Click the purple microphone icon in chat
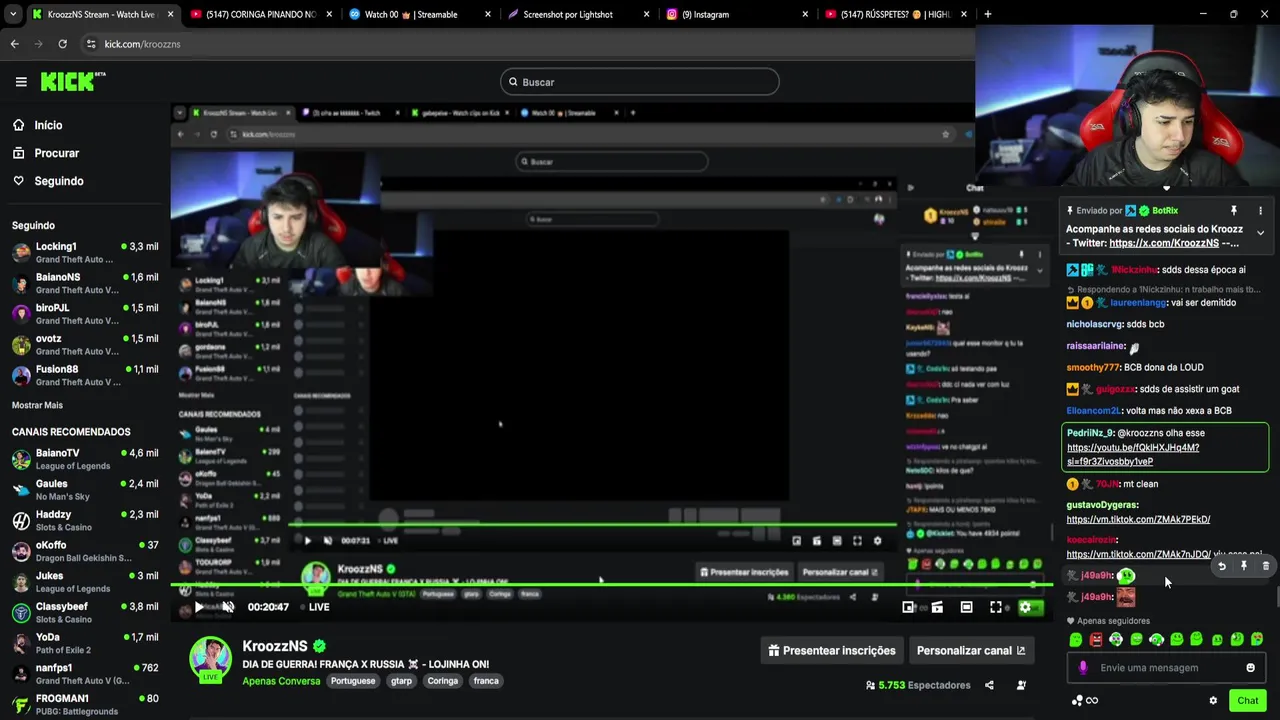 click(x=1083, y=668)
